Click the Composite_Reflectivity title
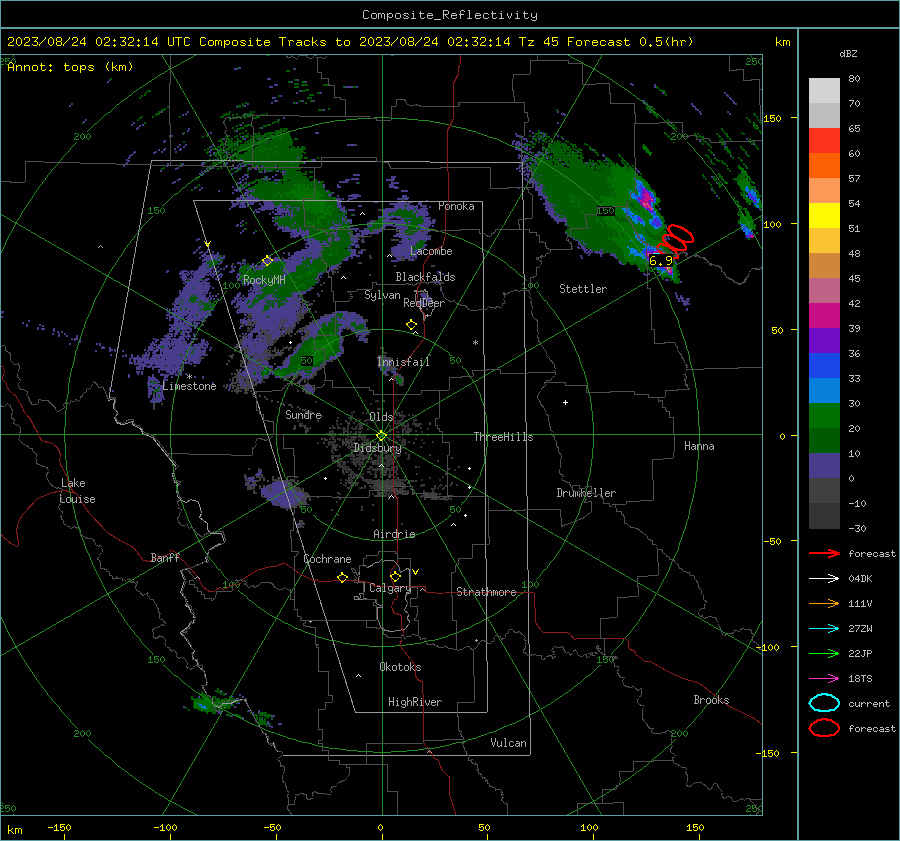Screen dimensions: 900x841 pyautogui.click(x=449, y=15)
